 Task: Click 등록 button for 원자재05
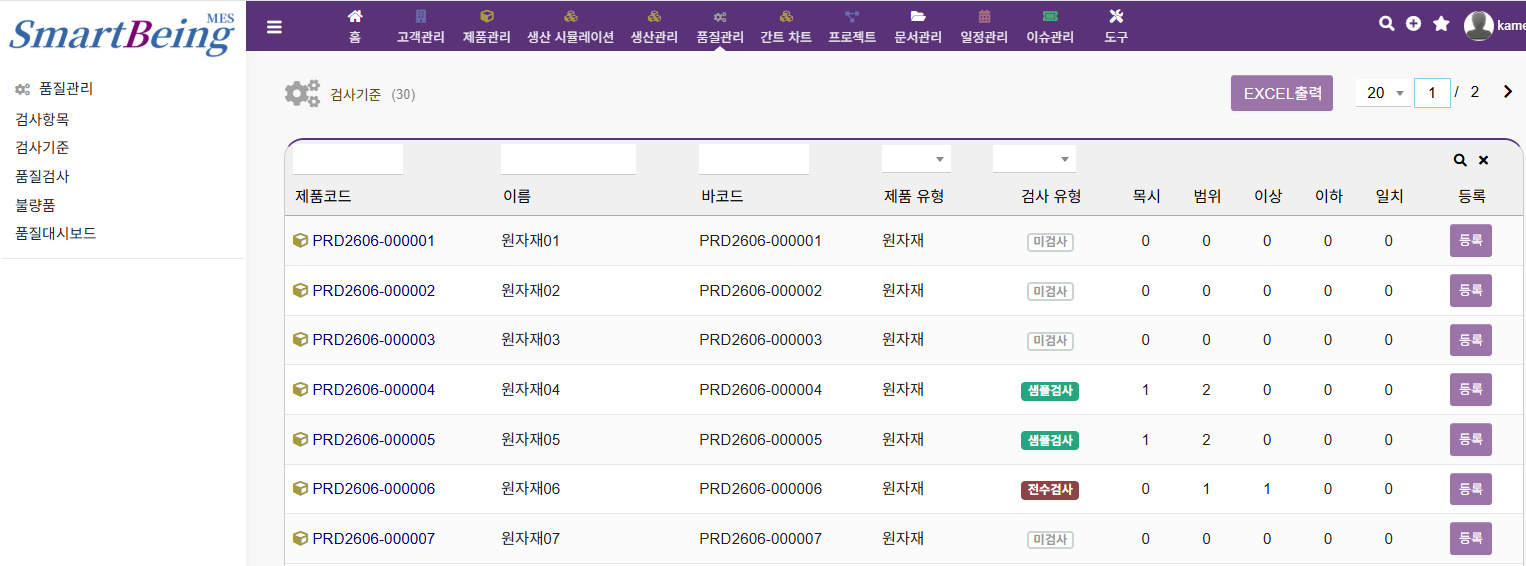(1471, 440)
